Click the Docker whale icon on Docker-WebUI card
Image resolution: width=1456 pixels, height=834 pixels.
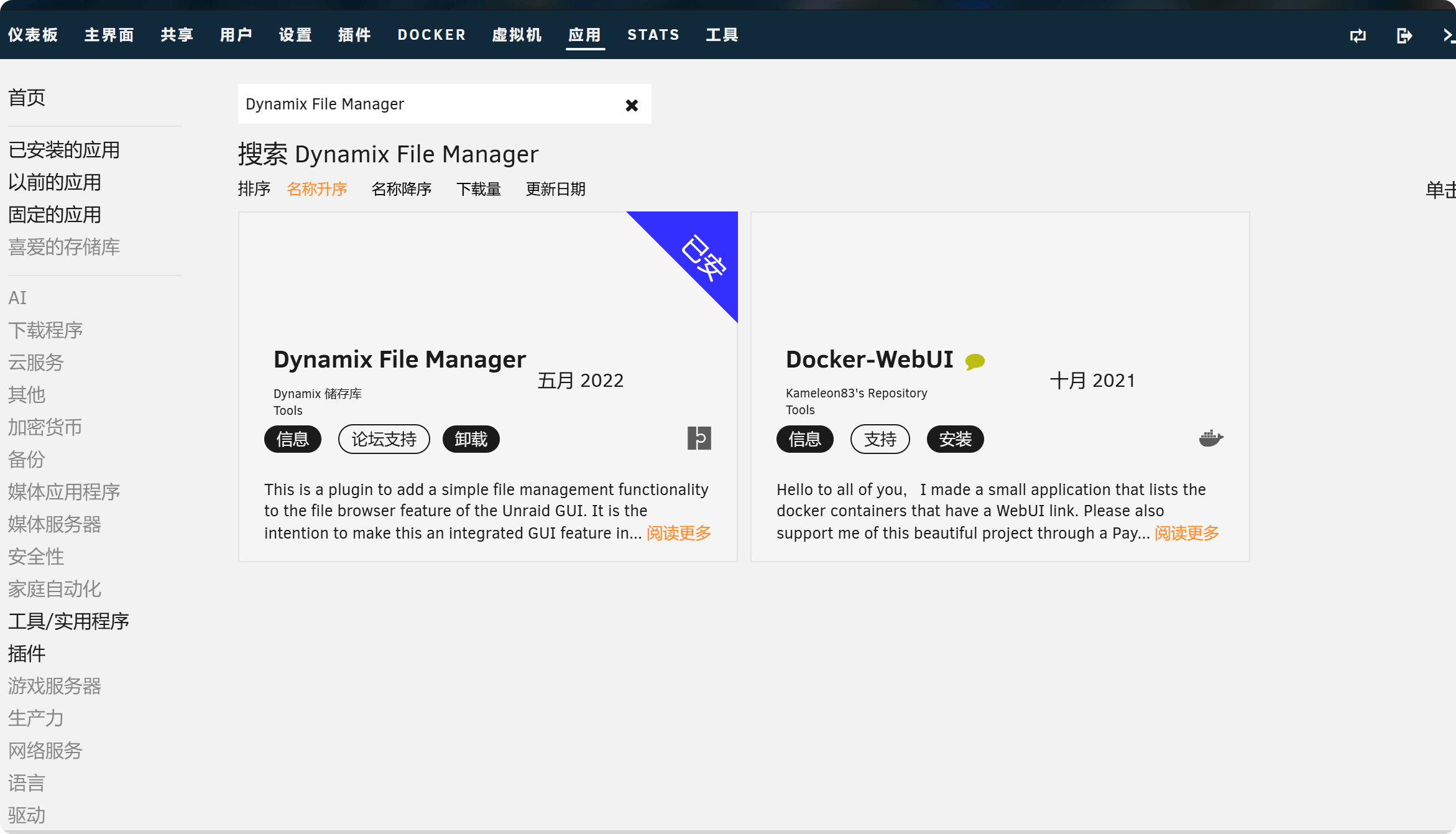coord(1210,438)
